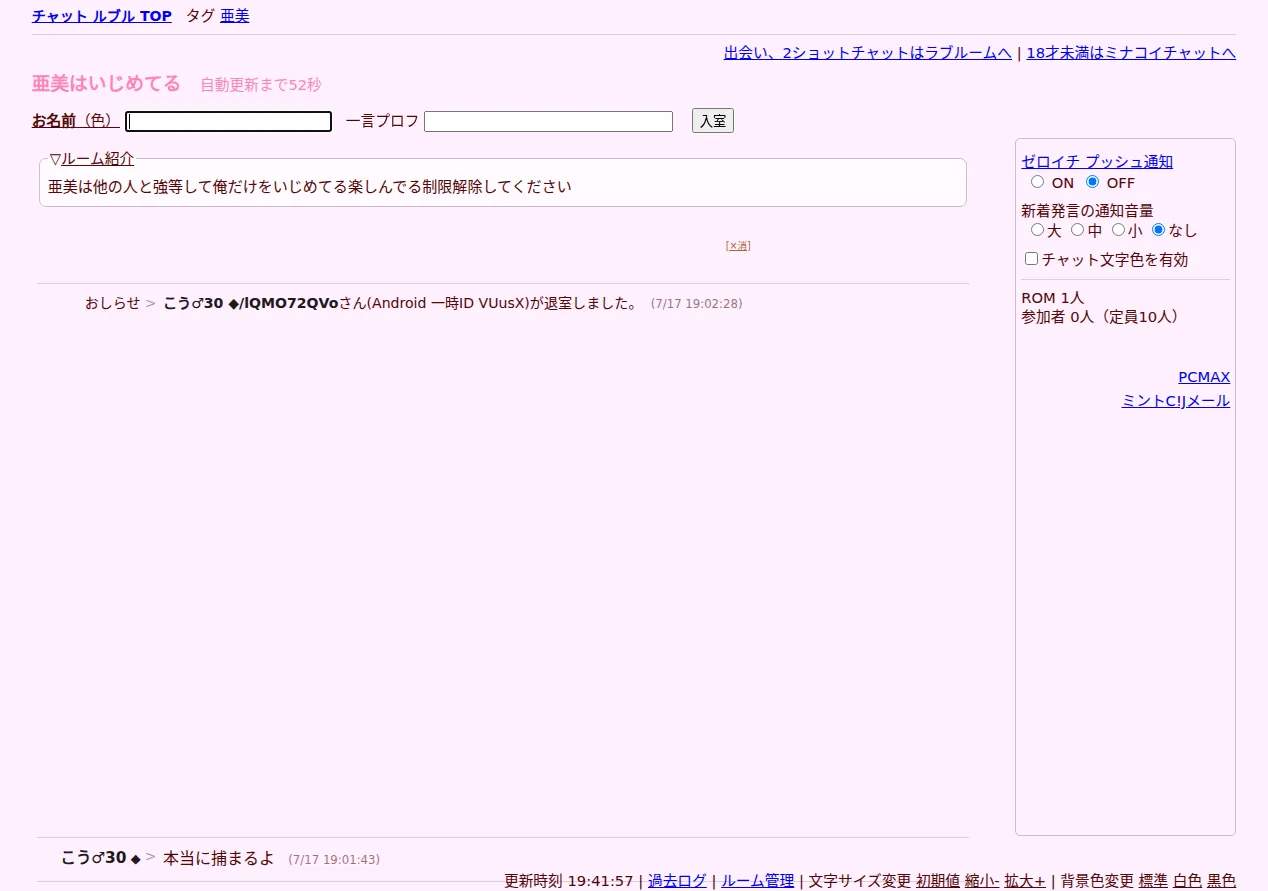Increase text size with 拡大+
The image size is (1268, 891).
click(1025, 881)
